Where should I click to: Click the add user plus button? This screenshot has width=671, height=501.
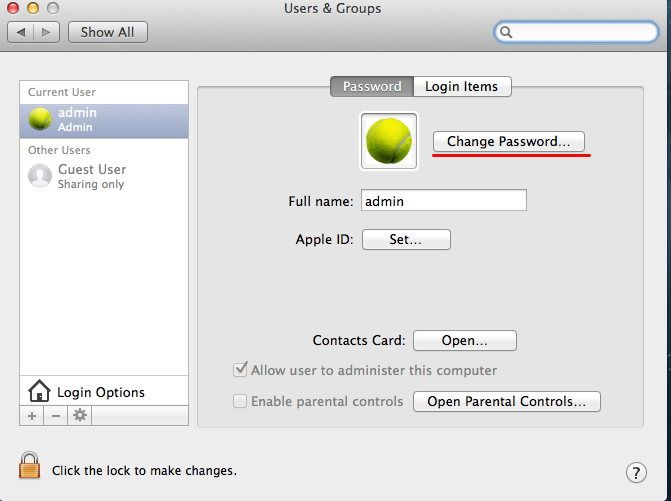point(32,415)
